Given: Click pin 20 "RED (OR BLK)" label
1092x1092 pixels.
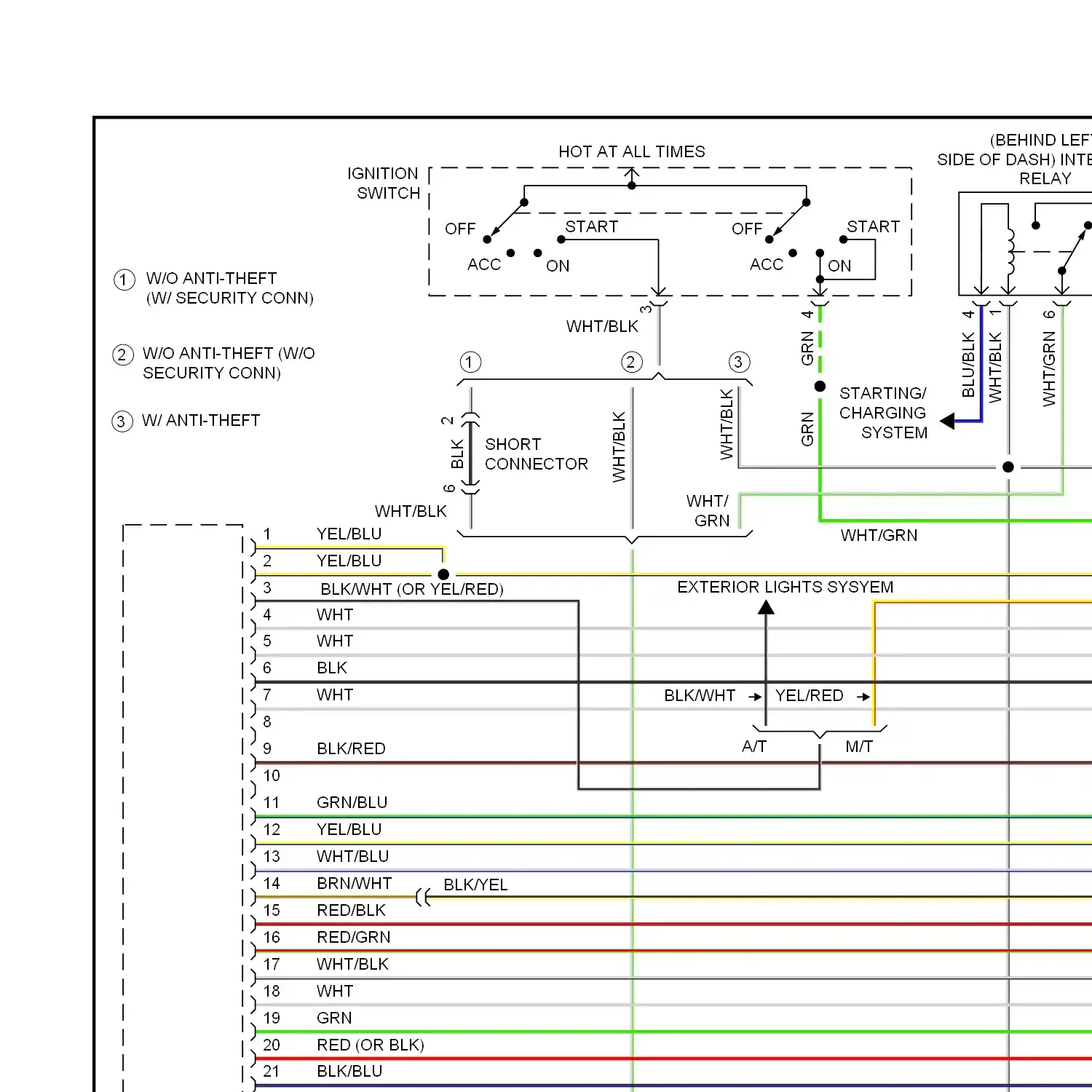Looking at the screenshot, I should point(371,1045).
